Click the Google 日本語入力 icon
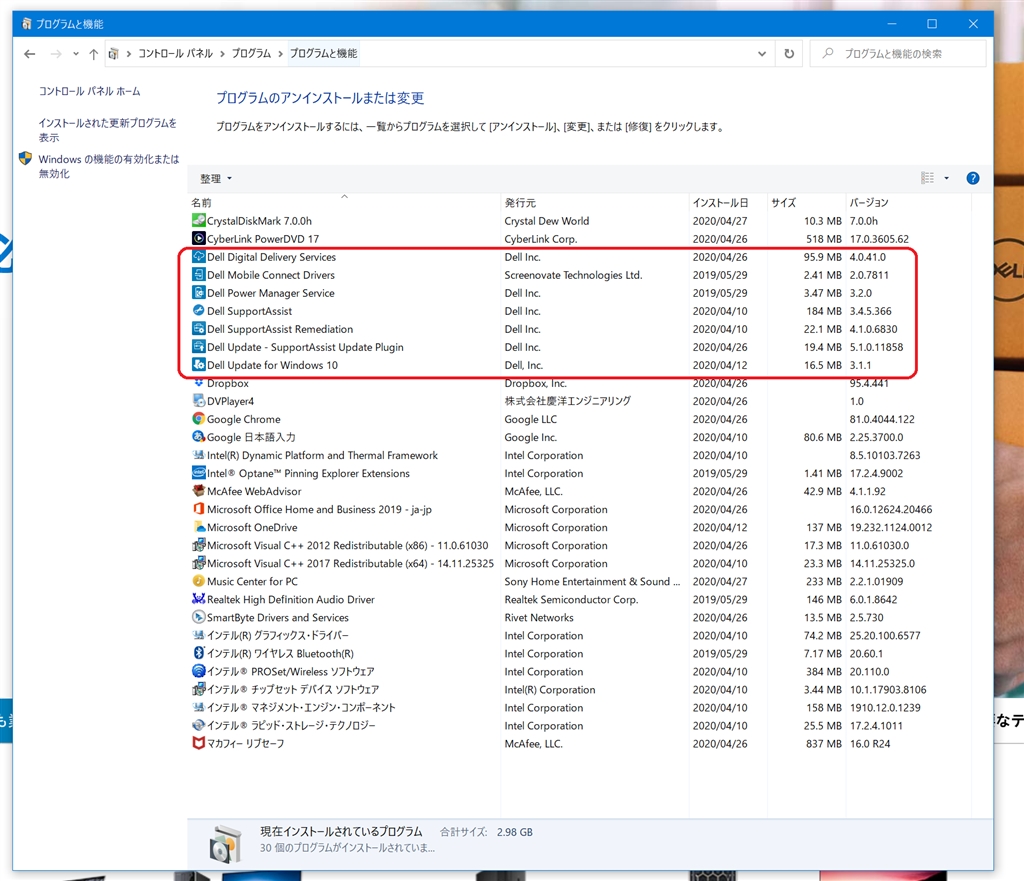This screenshot has width=1024, height=881. [199, 437]
